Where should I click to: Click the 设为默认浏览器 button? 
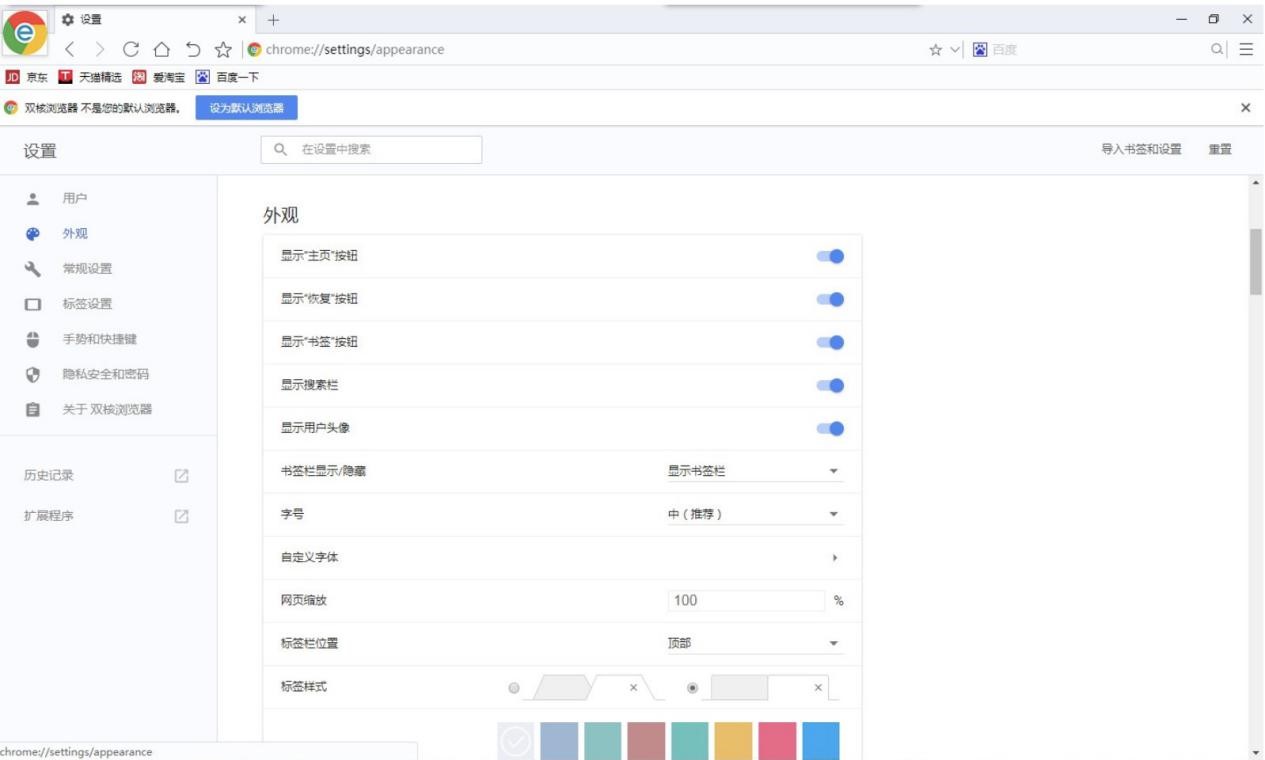click(x=247, y=107)
